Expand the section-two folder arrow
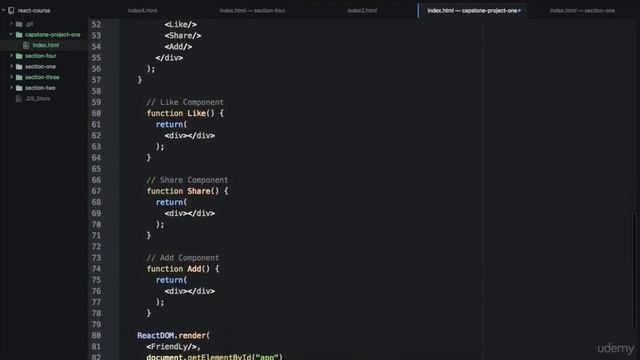The width and height of the screenshot is (640, 360). coord(11,87)
